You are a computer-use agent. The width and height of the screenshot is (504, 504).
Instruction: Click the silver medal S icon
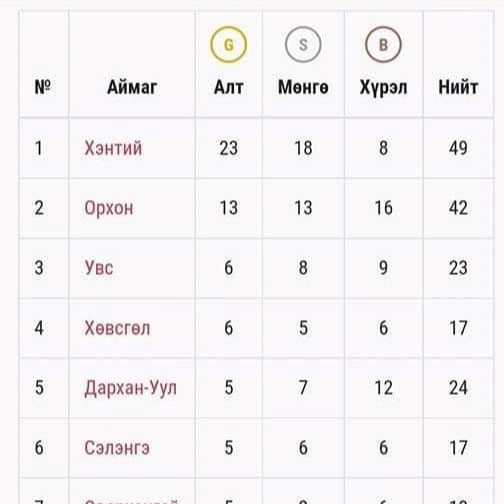(x=303, y=45)
